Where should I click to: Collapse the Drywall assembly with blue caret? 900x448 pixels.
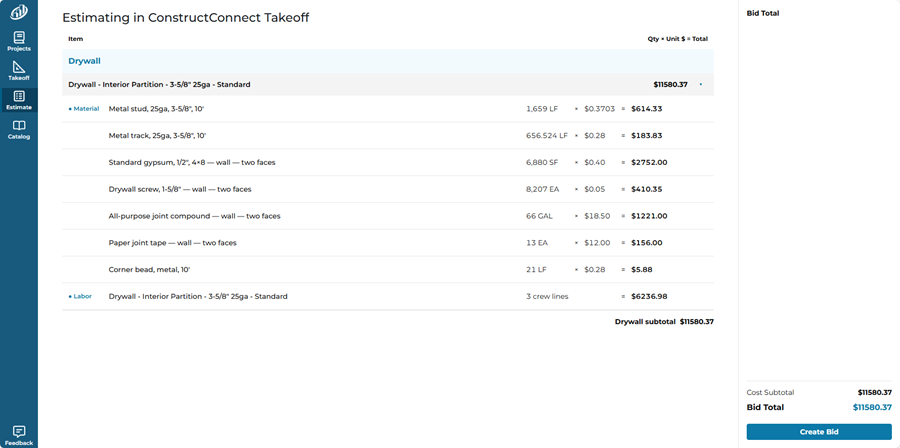[701, 85]
